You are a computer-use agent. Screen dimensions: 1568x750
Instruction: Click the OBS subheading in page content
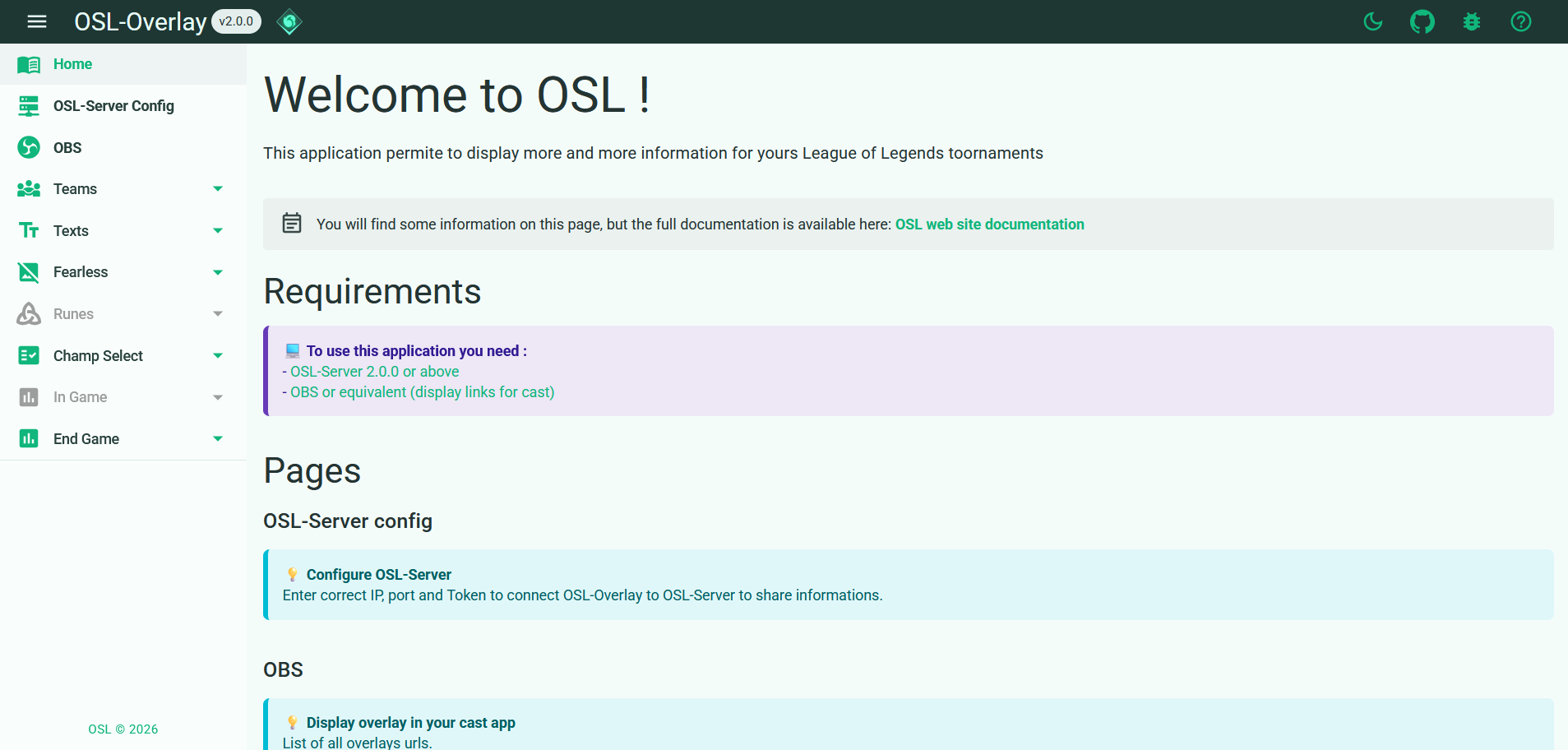(283, 670)
